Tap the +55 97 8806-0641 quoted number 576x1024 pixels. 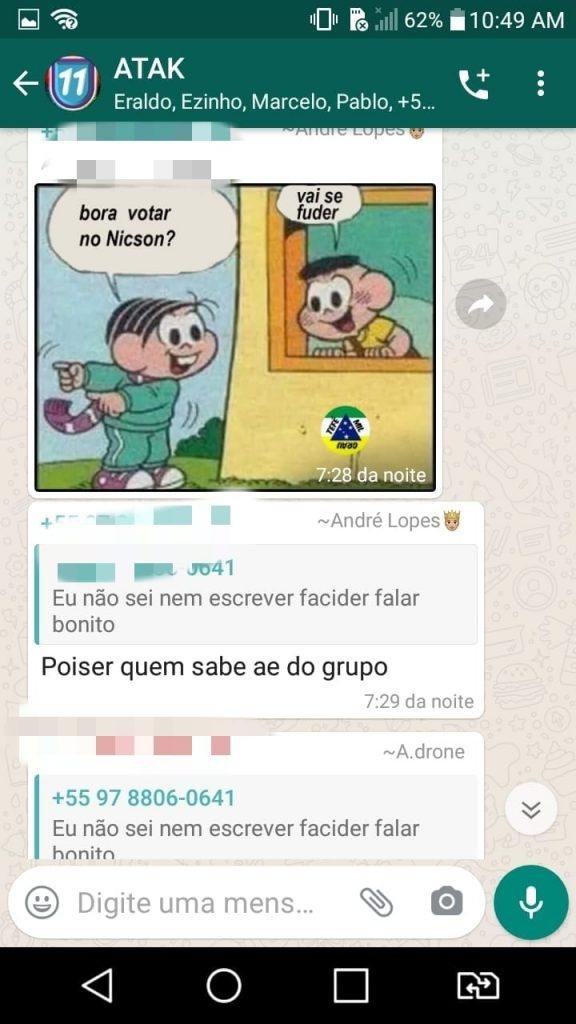point(143,798)
